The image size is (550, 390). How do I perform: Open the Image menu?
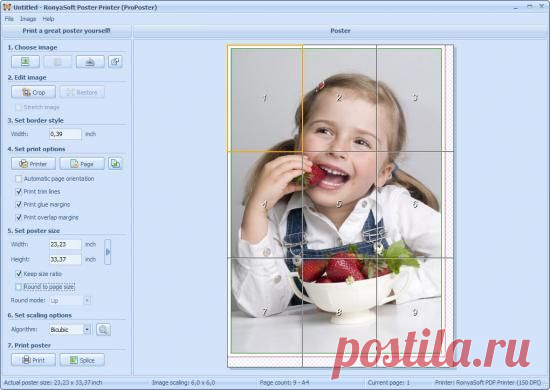(x=28, y=19)
